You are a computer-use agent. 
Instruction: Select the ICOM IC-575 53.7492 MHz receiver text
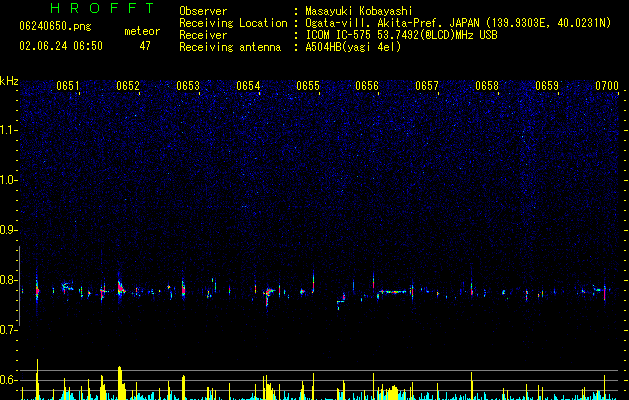tap(401, 35)
